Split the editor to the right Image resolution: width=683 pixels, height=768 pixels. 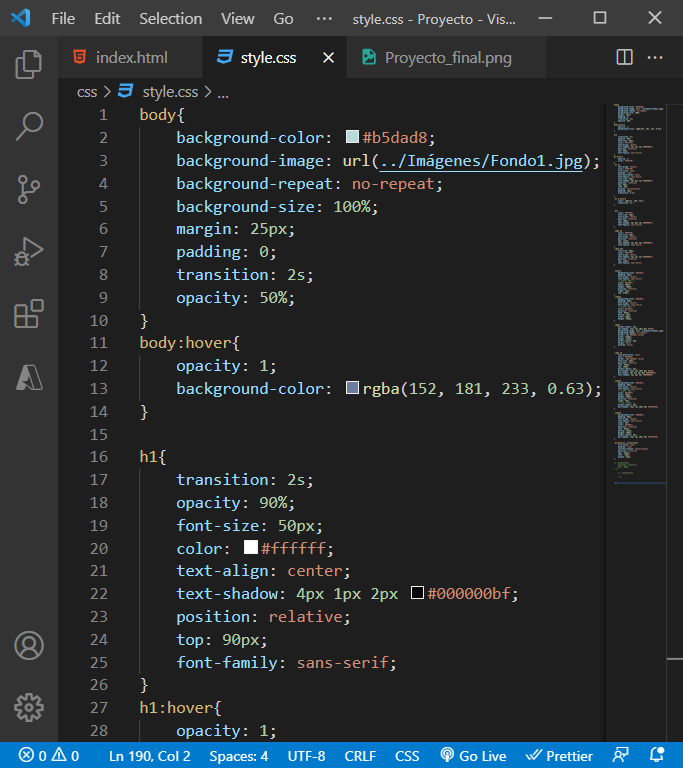624,57
